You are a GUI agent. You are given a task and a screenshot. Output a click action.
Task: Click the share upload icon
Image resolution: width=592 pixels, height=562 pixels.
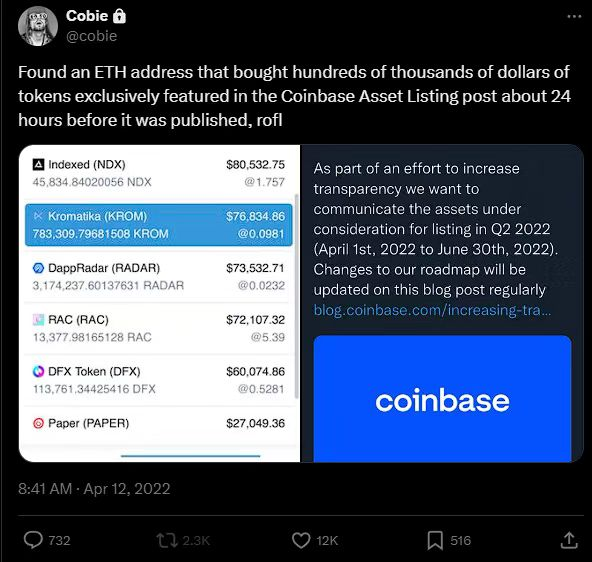[x=569, y=540]
